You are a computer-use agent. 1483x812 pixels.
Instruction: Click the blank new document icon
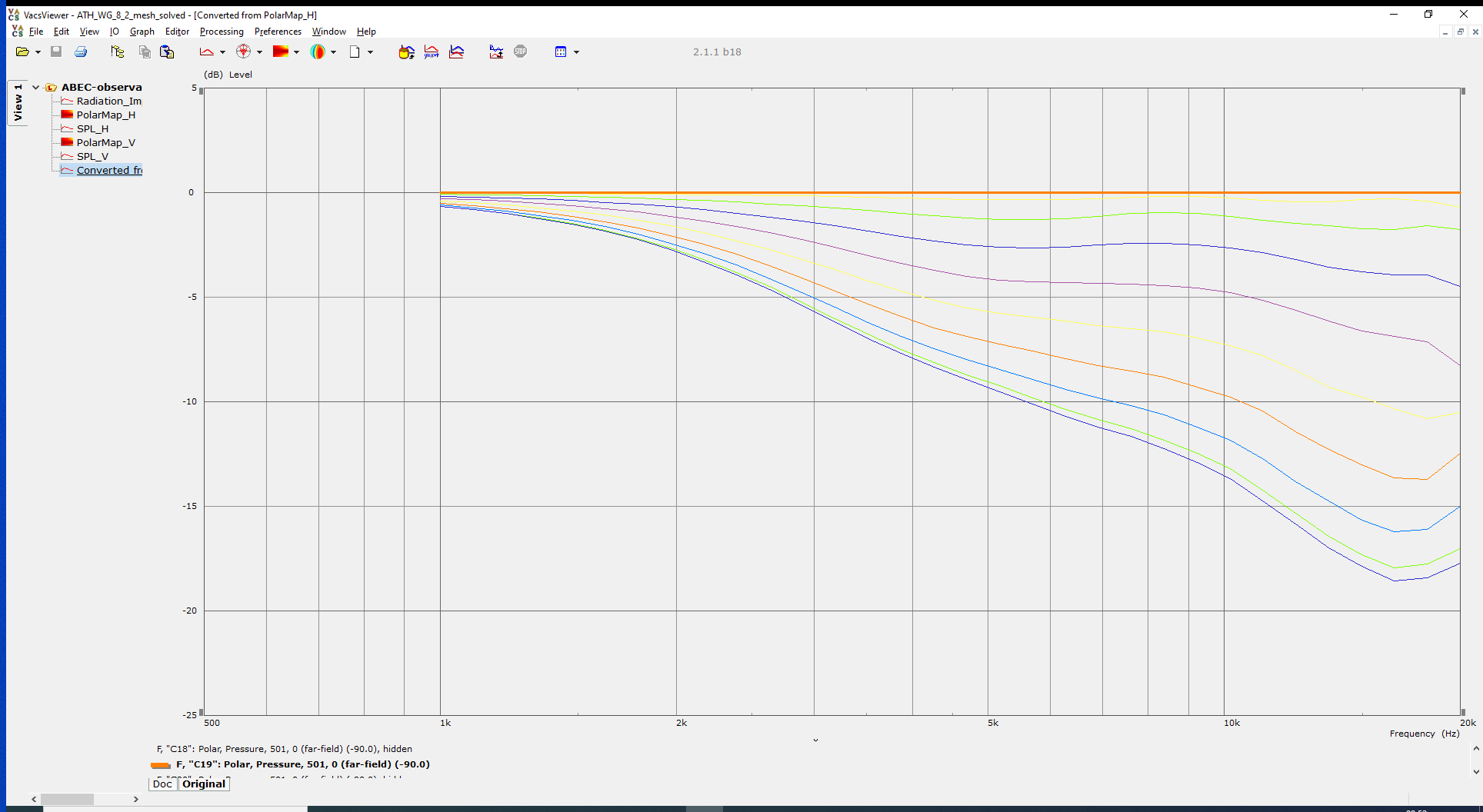pyautogui.click(x=355, y=52)
